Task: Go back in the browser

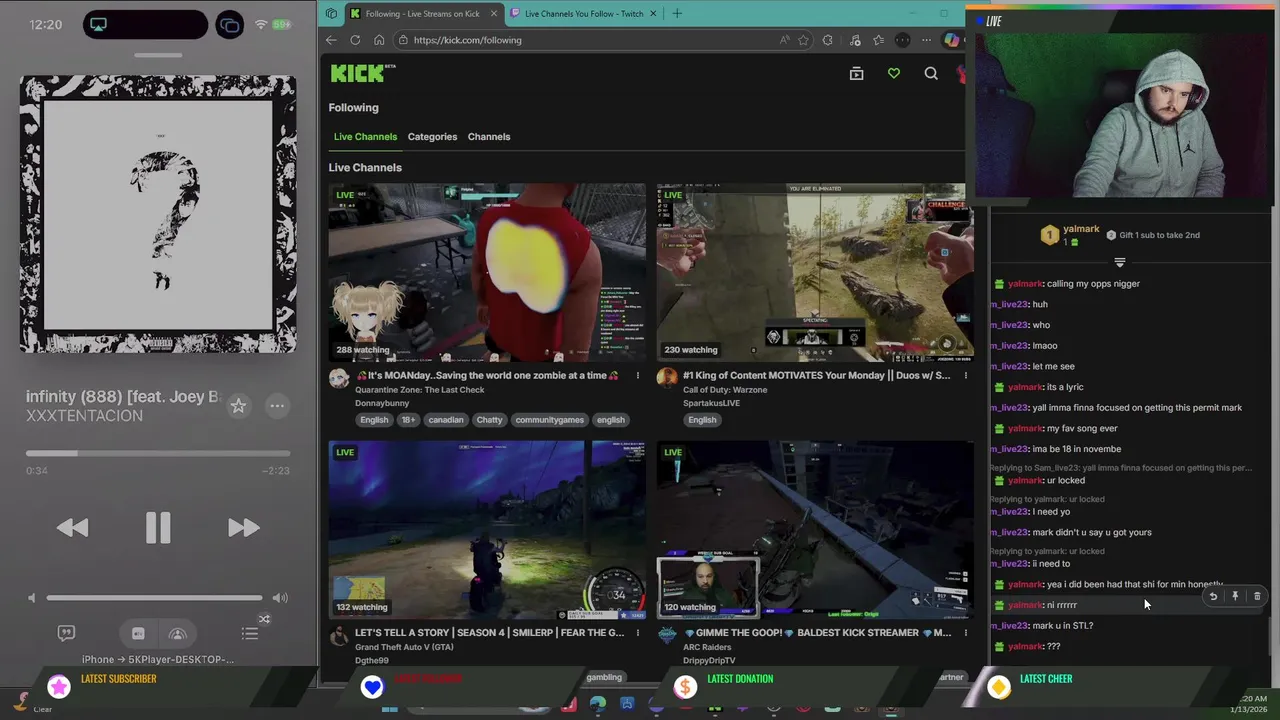Action: [x=331, y=40]
